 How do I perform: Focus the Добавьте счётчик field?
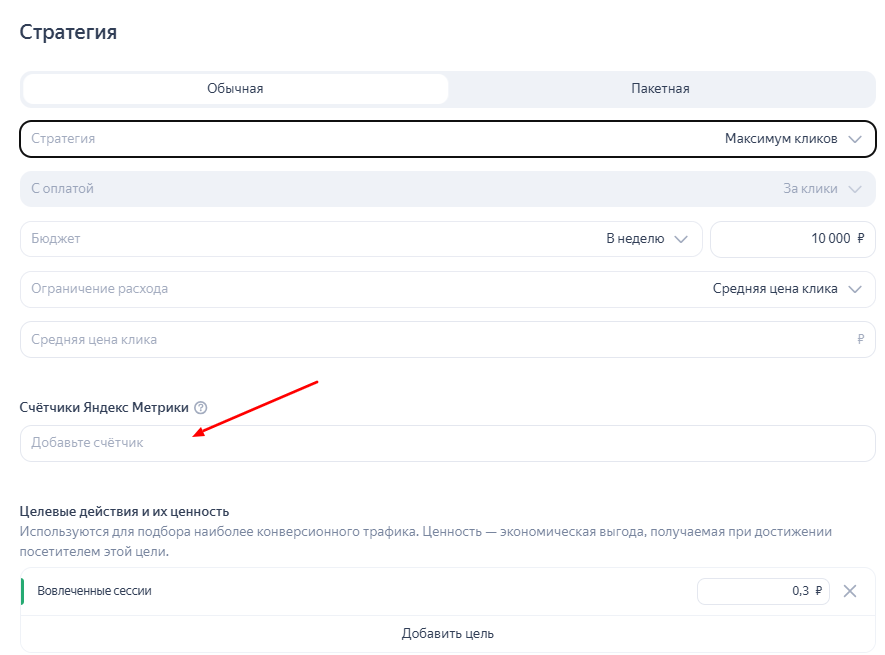[448, 443]
